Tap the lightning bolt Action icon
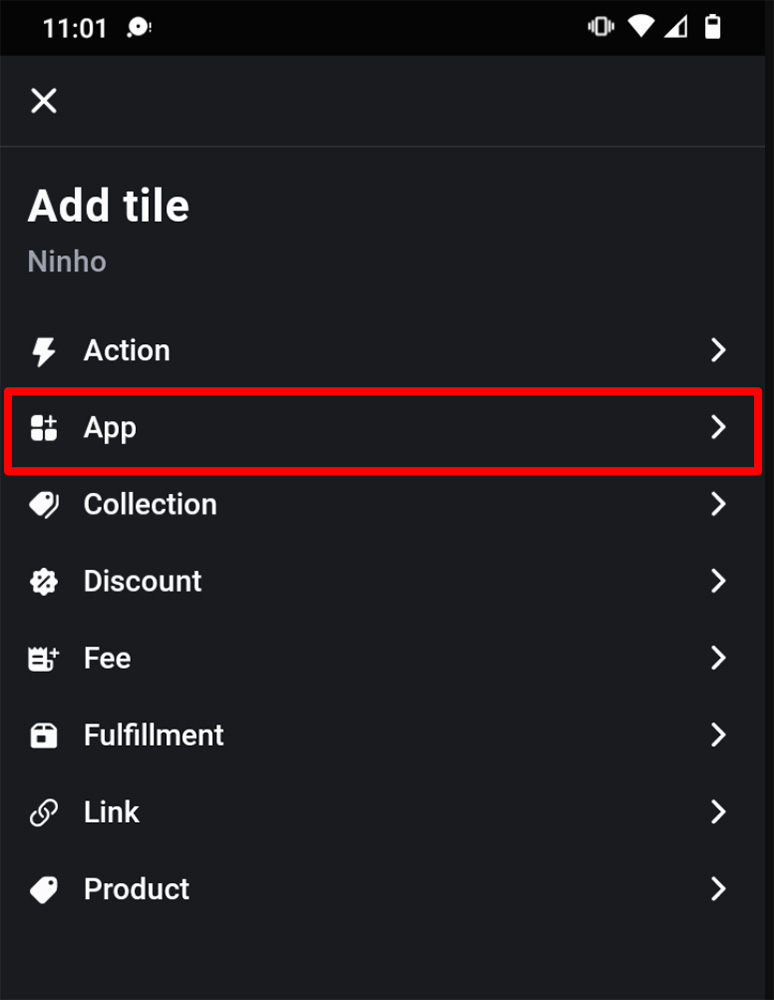 click(43, 351)
